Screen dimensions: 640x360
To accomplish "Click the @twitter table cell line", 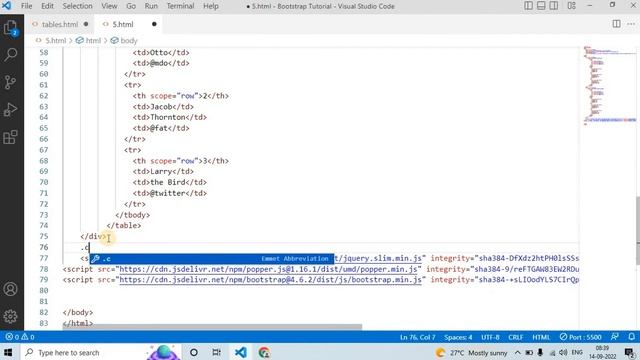I will [170, 193].
